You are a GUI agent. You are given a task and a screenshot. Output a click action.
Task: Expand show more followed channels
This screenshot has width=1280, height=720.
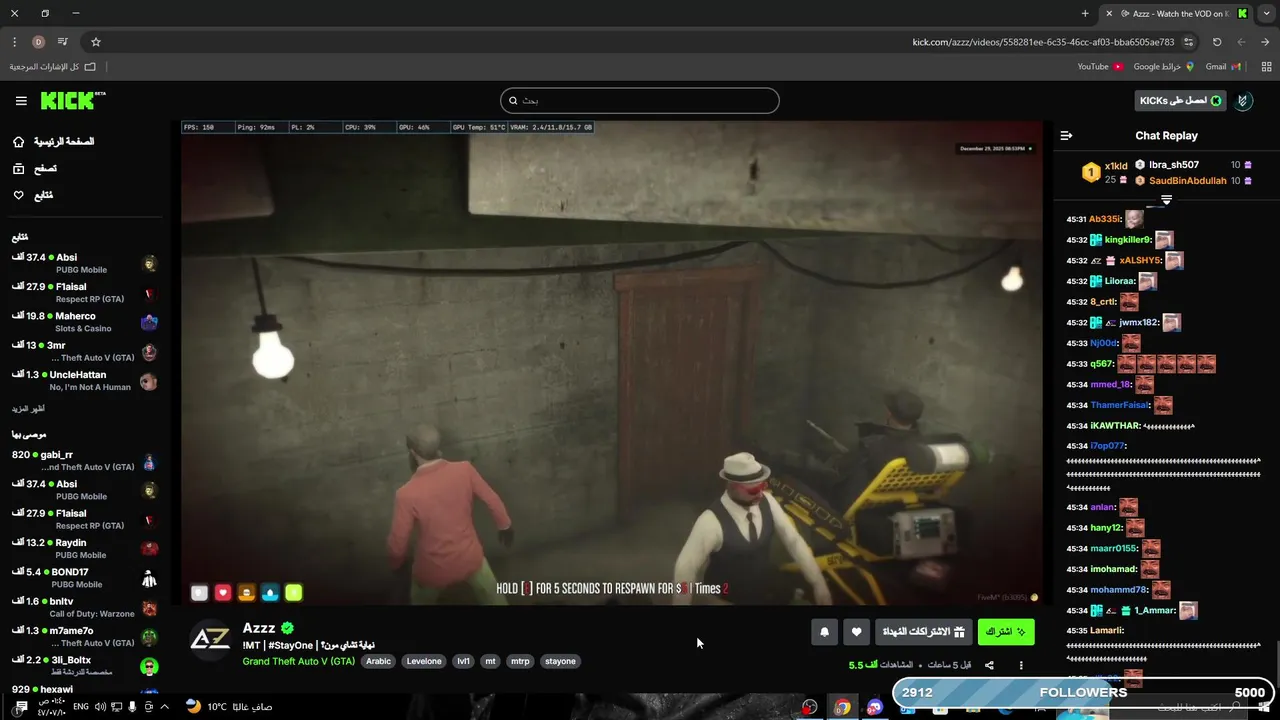click(28, 409)
